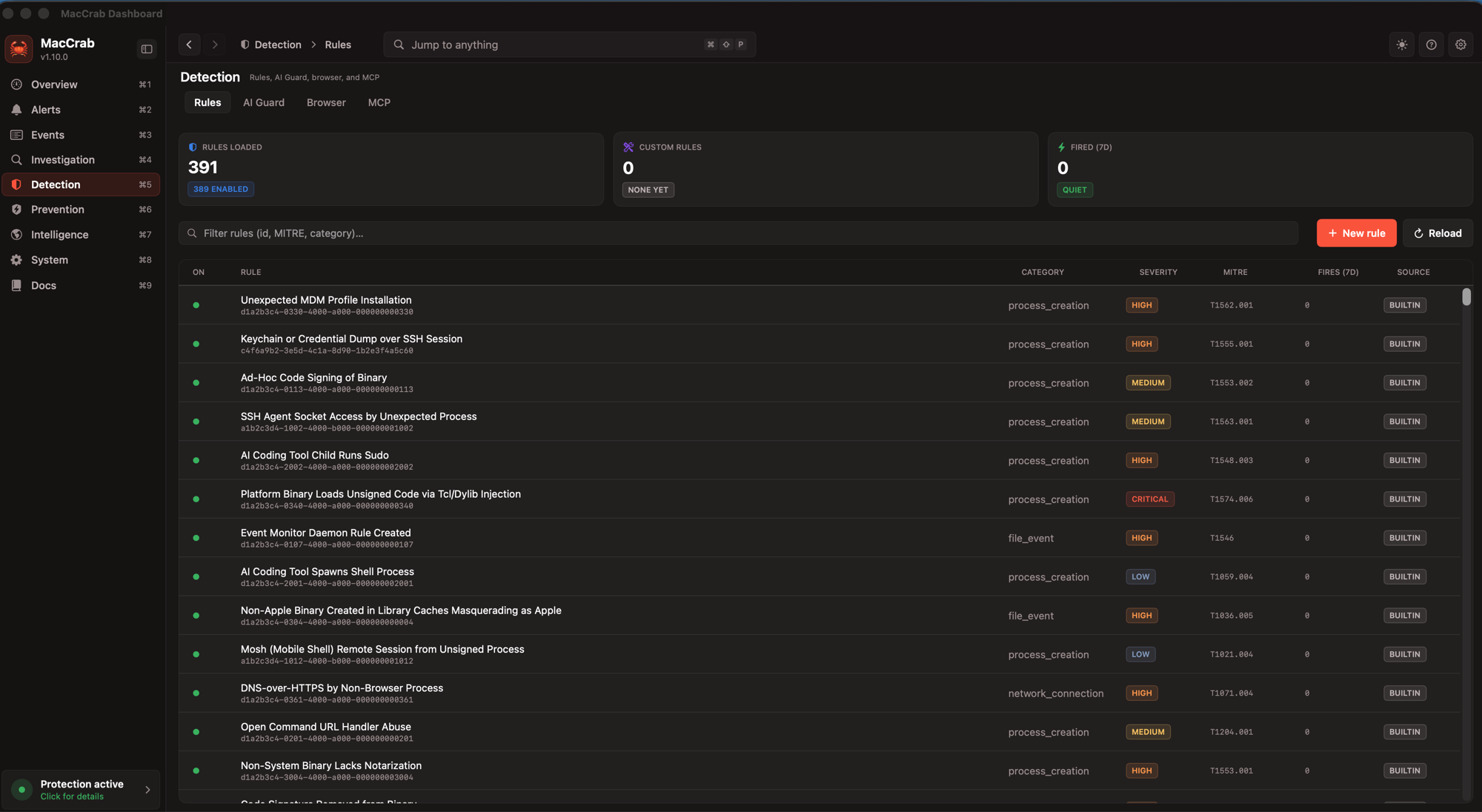Toggle Event Monitor Daemon Rule Created status
The image size is (1482, 812).
[x=196, y=538]
